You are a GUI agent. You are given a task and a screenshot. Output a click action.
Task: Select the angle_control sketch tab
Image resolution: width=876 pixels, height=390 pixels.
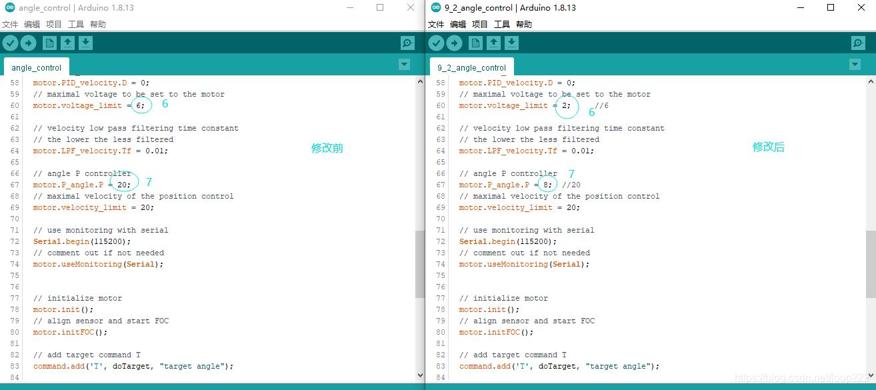tap(36, 68)
